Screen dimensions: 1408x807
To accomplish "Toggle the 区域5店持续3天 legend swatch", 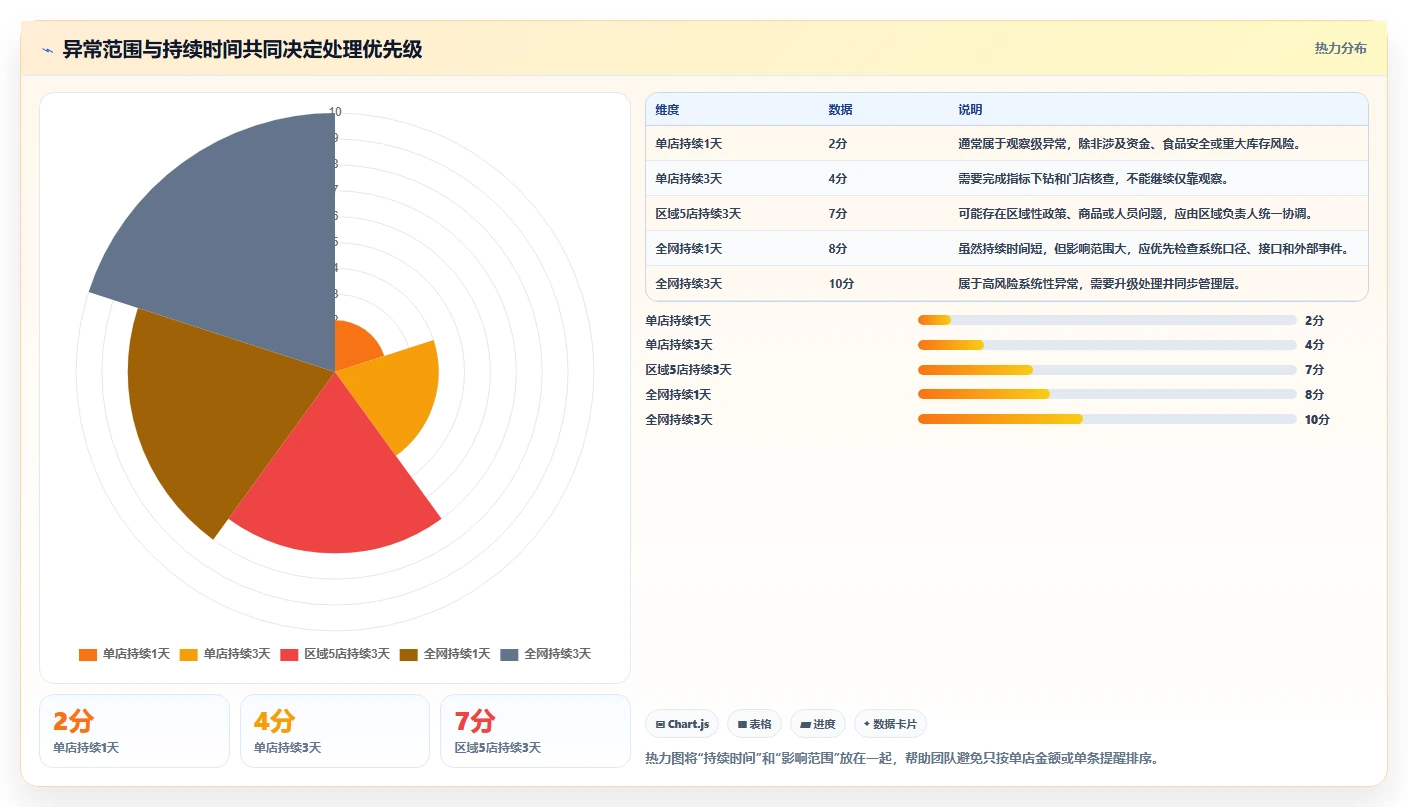I will coord(290,654).
